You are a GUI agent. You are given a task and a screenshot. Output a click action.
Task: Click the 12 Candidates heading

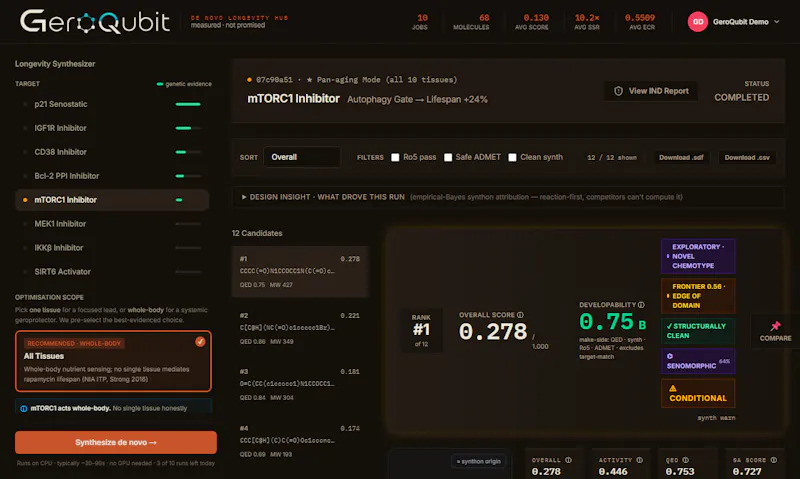[x=257, y=233]
